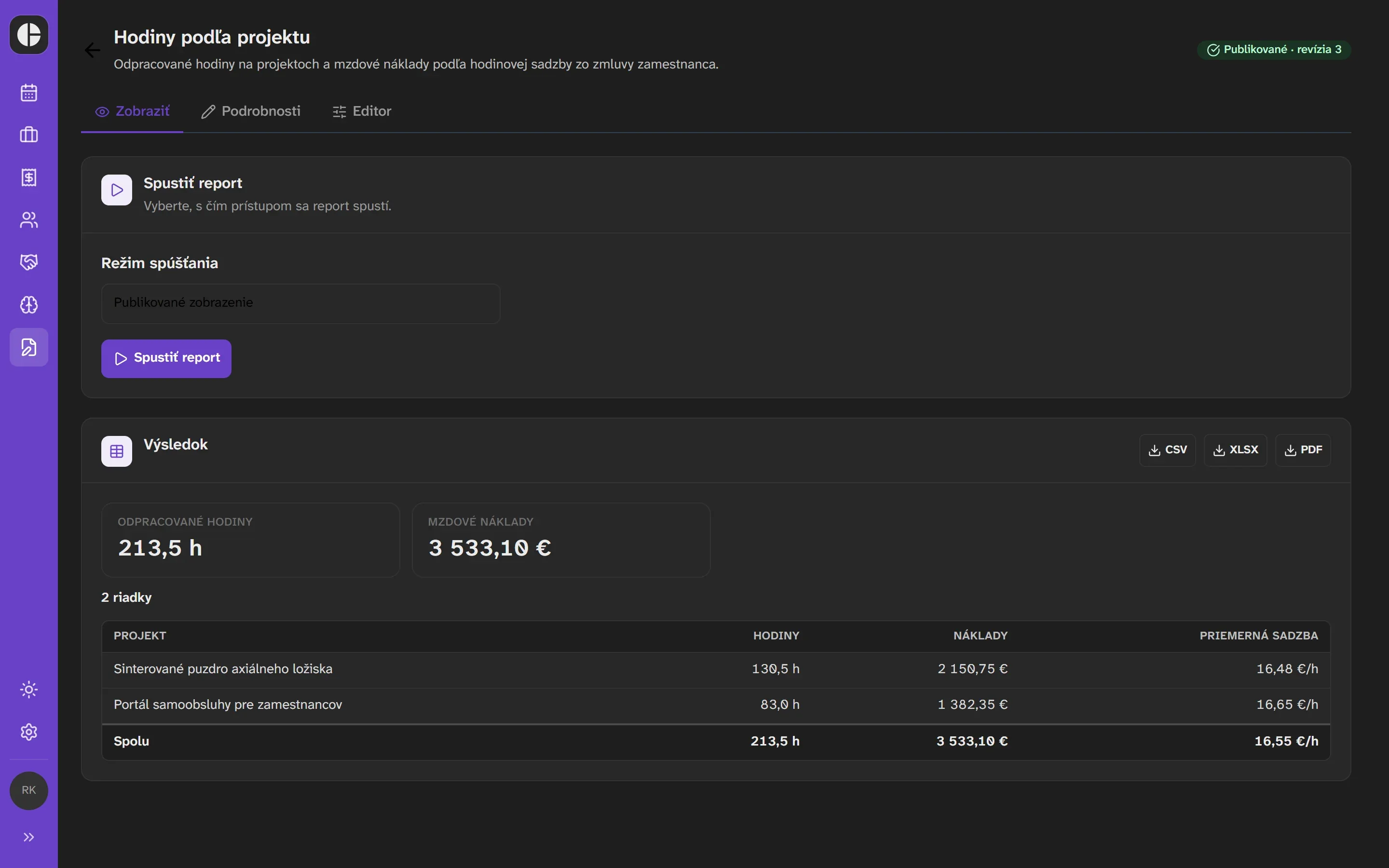Toggle the light theme via the sun icon
This screenshot has height=868, width=1389.
(x=29, y=690)
